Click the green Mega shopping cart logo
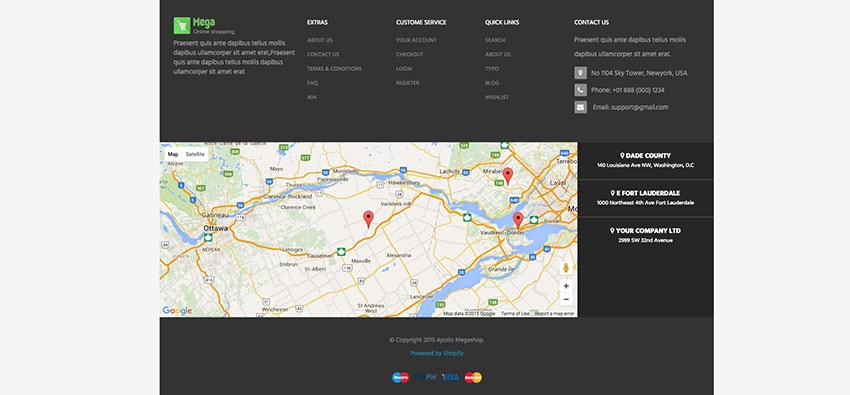 point(182,25)
